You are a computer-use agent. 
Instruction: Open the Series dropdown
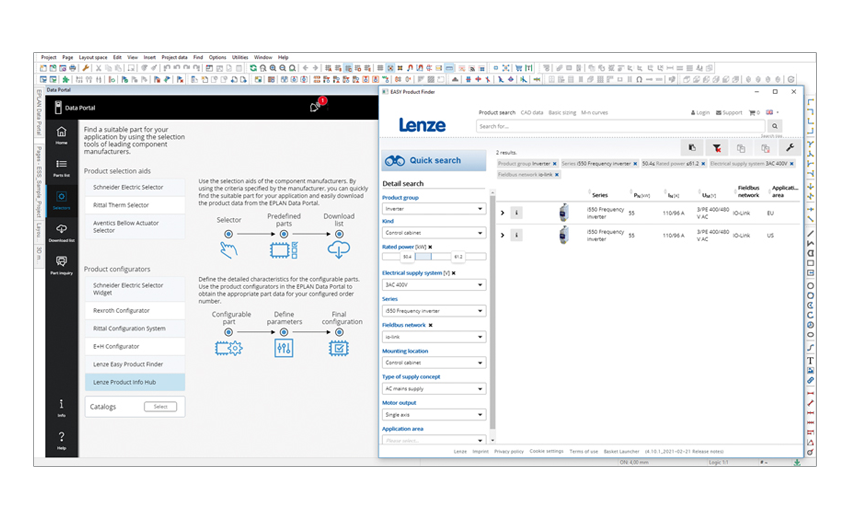[x=434, y=311]
